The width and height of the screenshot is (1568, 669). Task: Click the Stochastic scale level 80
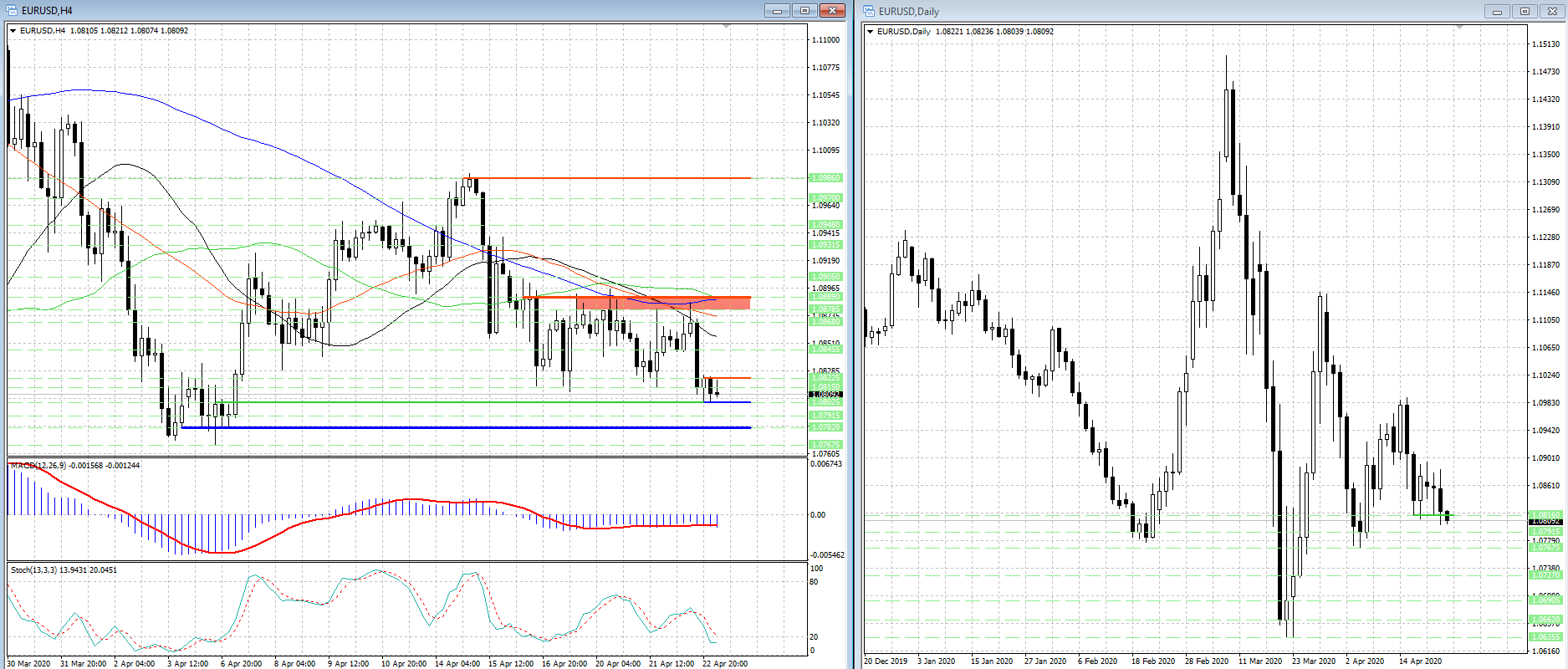[815, 582]
